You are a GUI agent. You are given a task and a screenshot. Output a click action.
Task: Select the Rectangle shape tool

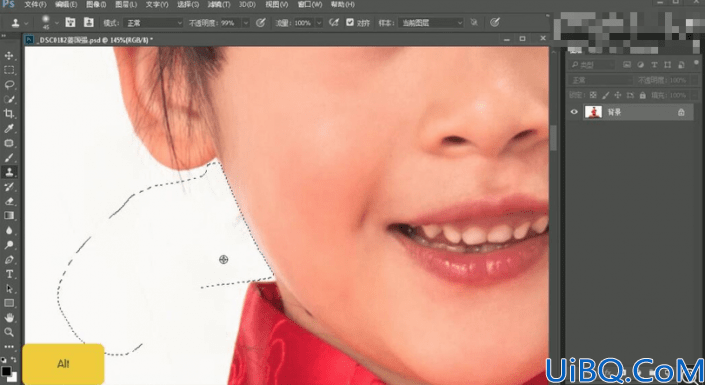9,303
